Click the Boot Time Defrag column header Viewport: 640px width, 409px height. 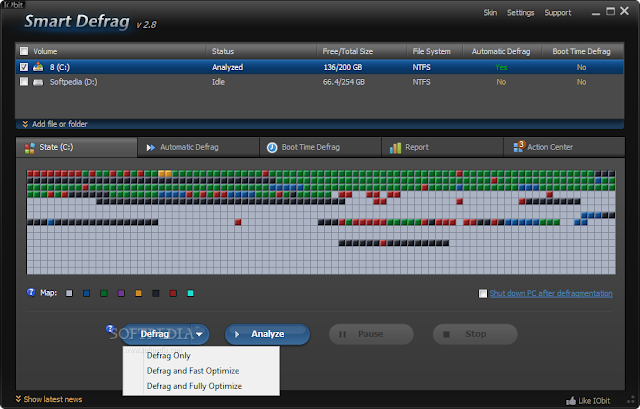point(582,51)
